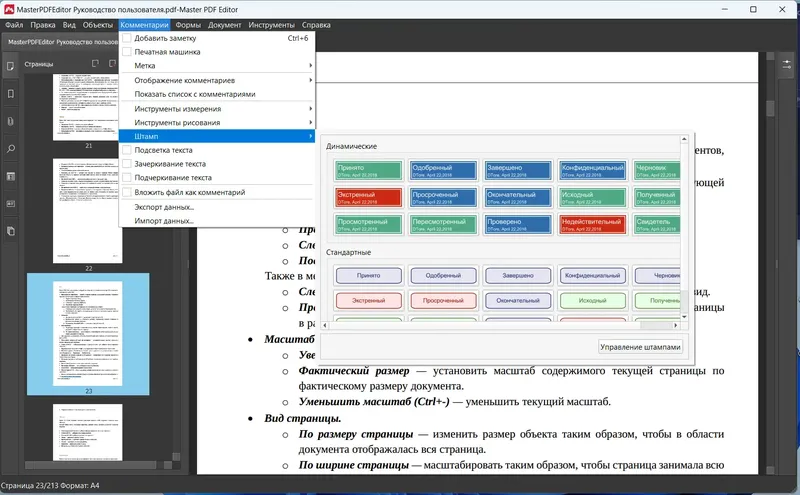Open the Объекты menu
Viewport: 800px width, 495px height.
tap(98, 24)
